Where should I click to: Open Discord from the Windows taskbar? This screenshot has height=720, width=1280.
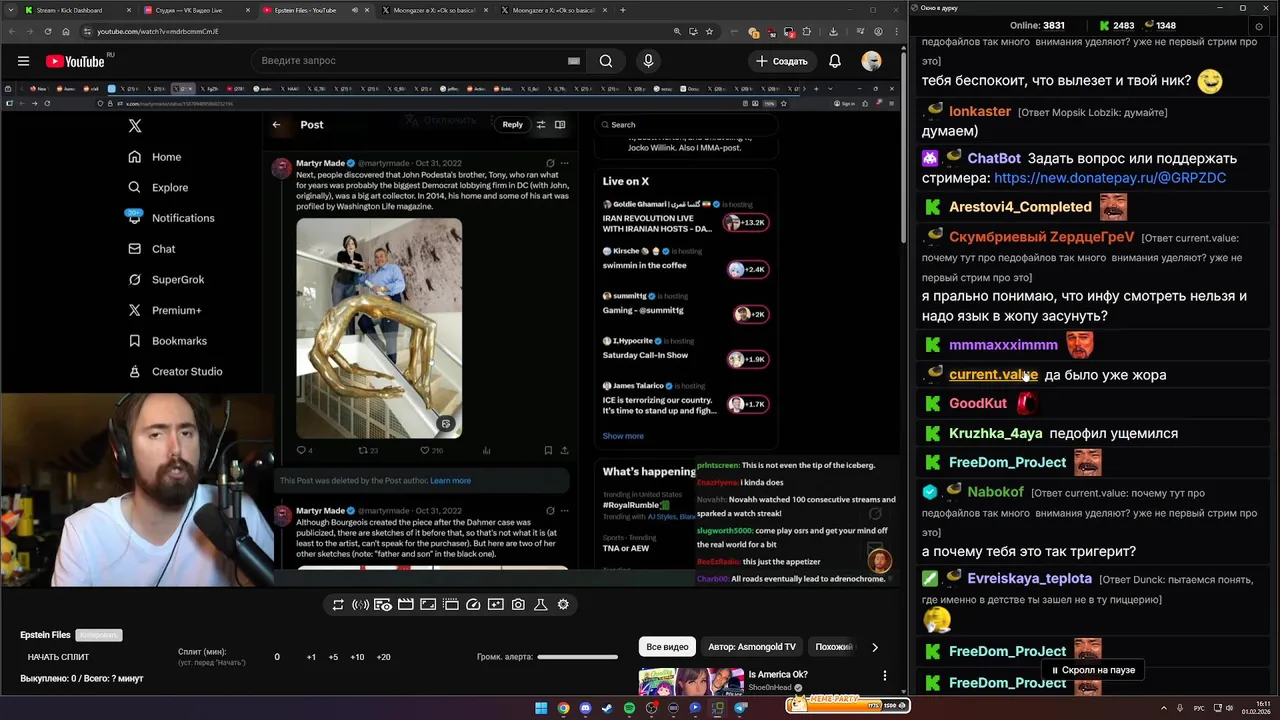(x=585, y=708)
